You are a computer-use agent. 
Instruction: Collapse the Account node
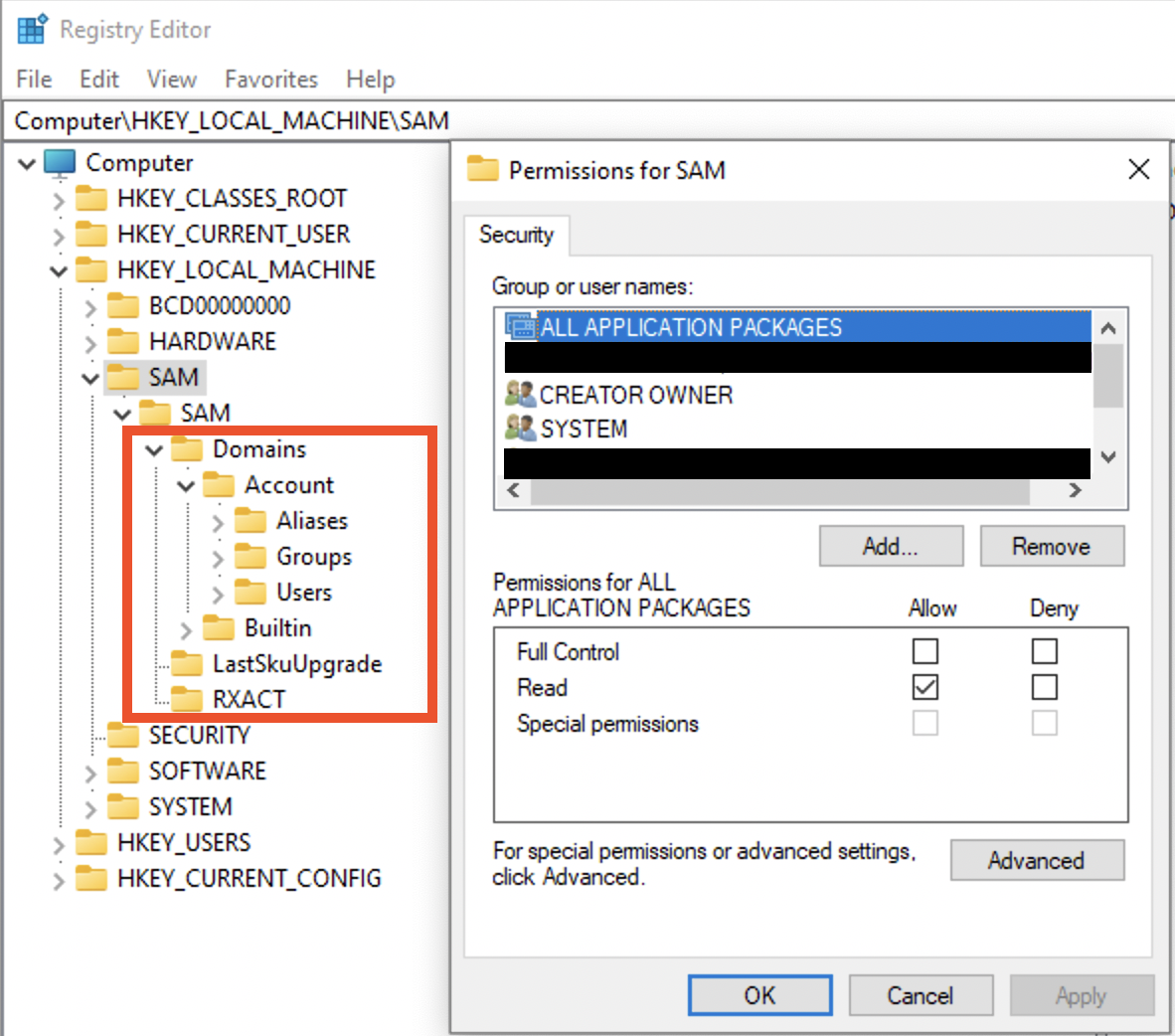tap(186, 486)
